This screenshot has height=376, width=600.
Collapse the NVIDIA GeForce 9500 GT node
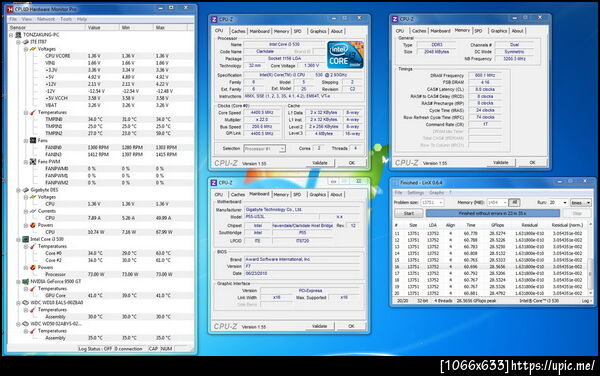point(18,282)
